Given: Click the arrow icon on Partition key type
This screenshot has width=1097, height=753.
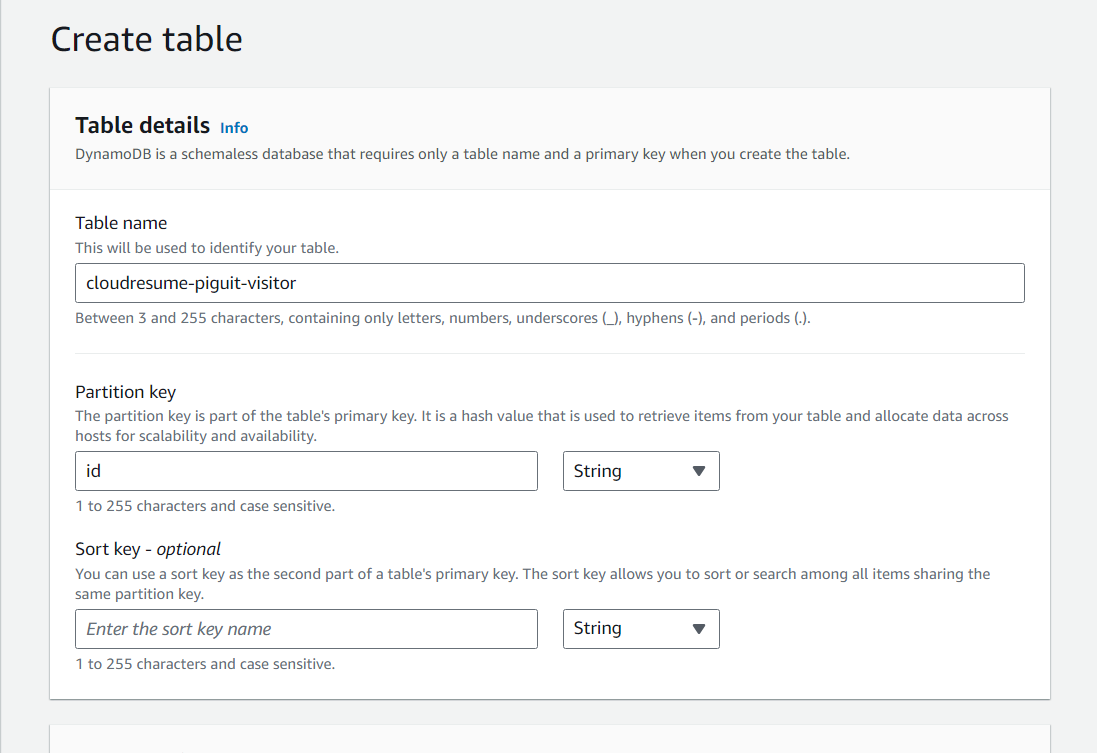Looking at the screenshot, I should coord(698,471).
